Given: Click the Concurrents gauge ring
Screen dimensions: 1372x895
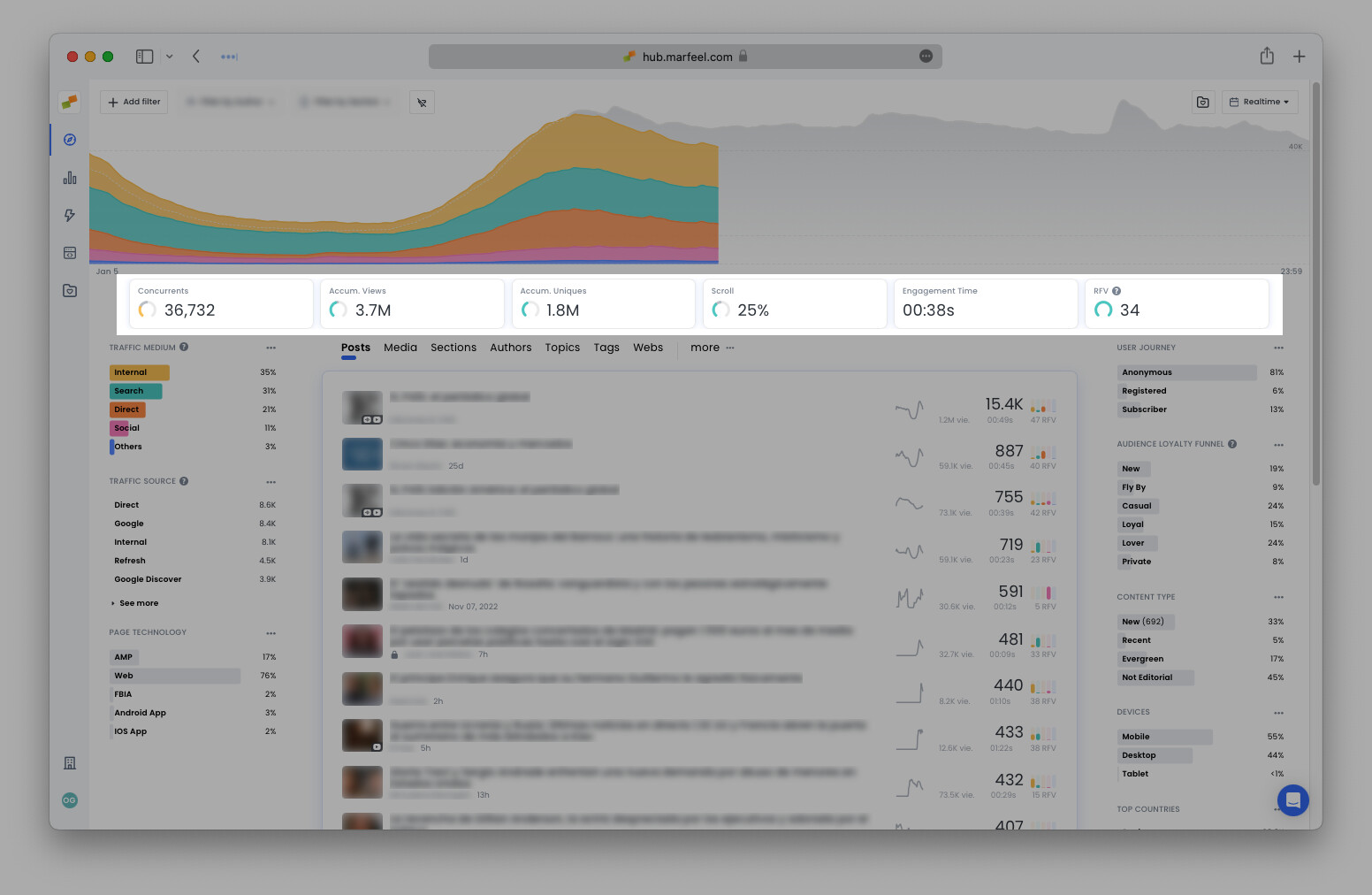Looking at the screenshot, I should [147, 310].
